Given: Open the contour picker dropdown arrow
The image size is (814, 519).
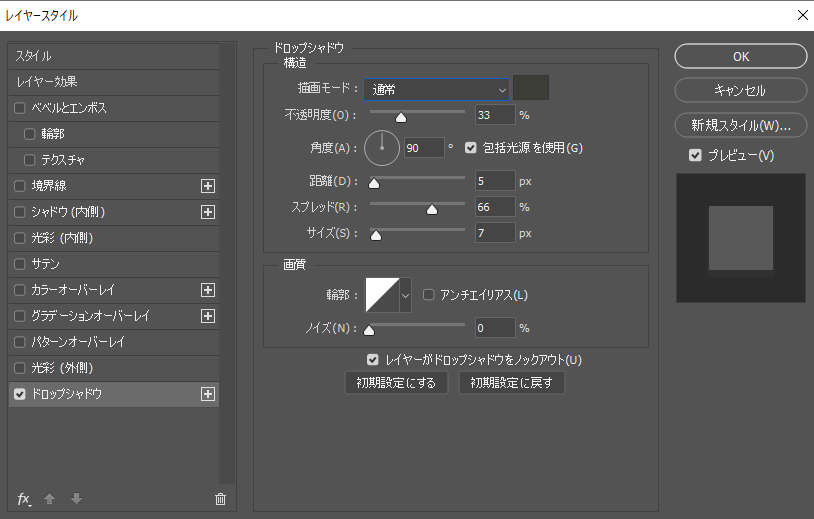Looking at the screenshot, I should coord(405,295).
